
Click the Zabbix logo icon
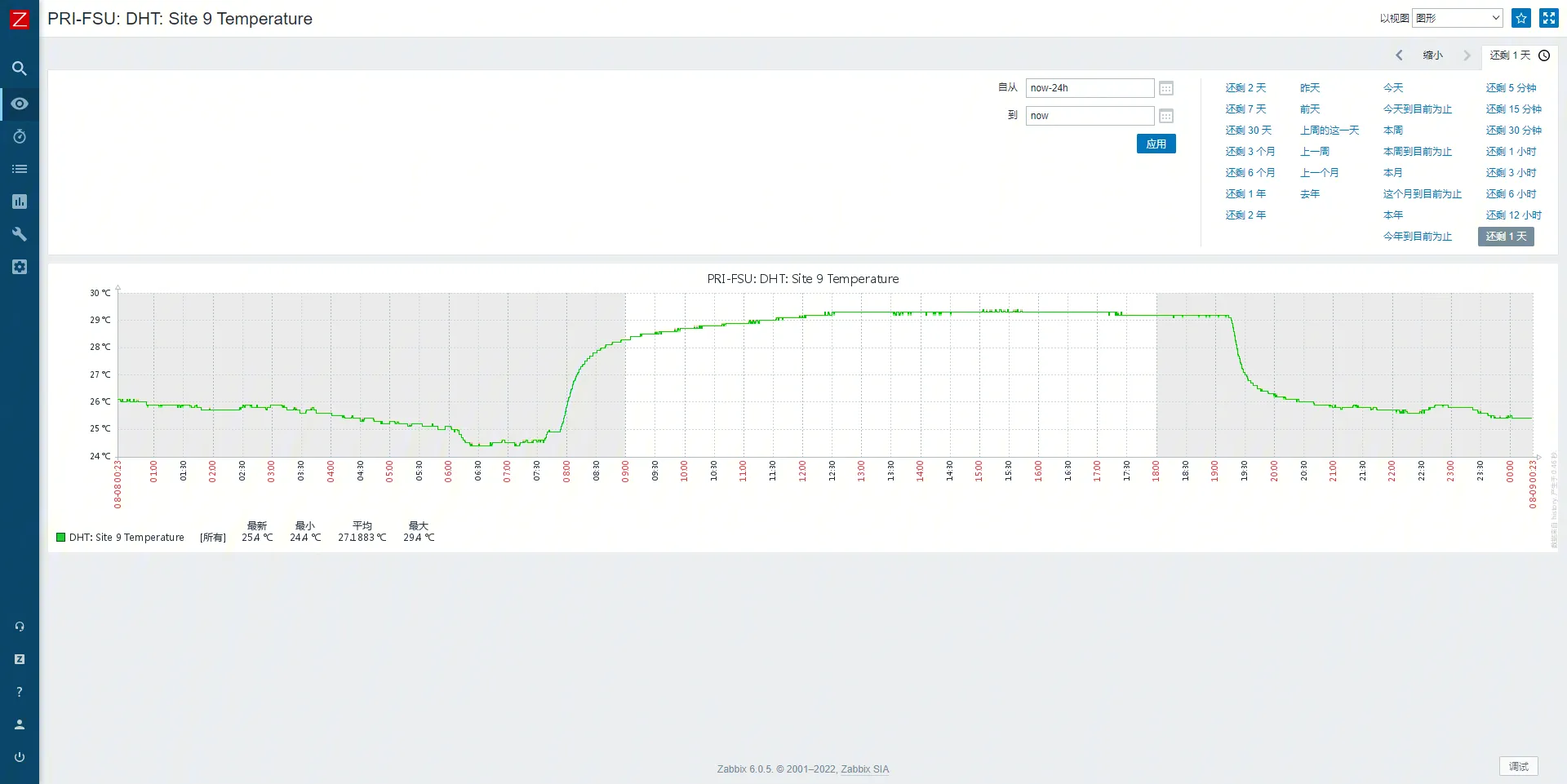point(19,19)
